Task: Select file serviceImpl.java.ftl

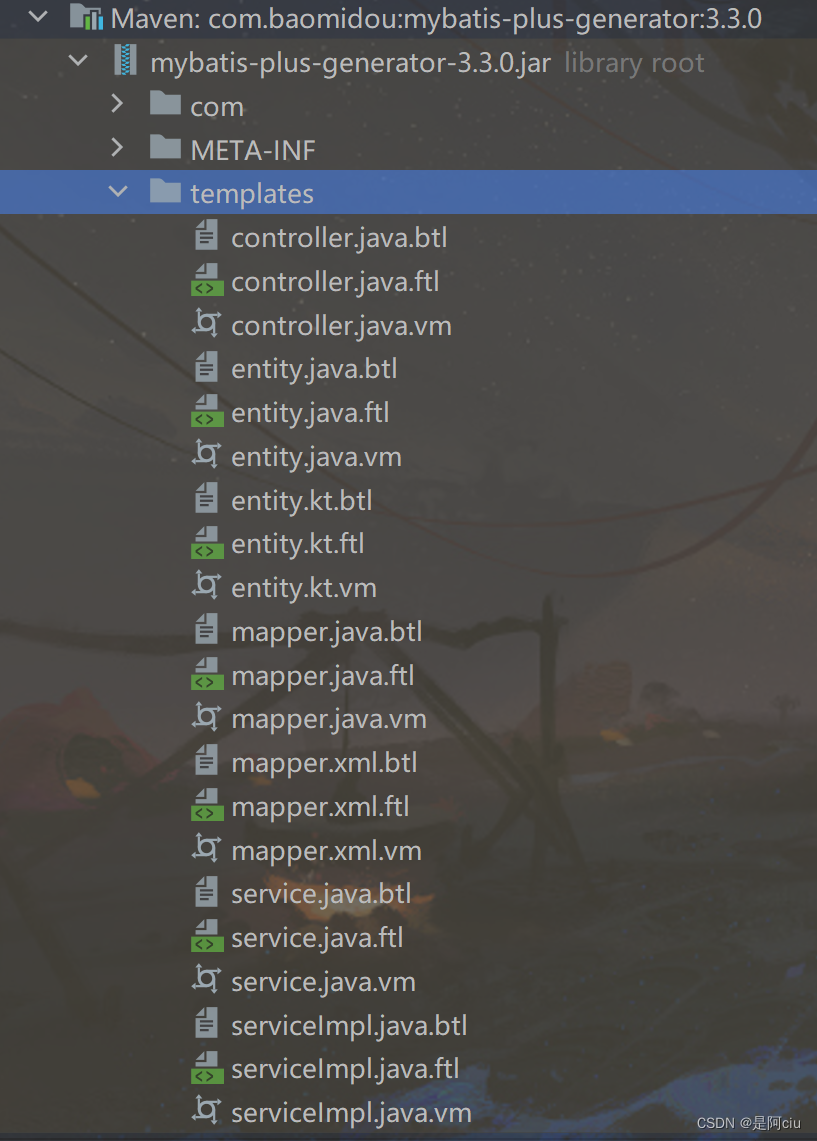Action: click(x=346, y=1069)
